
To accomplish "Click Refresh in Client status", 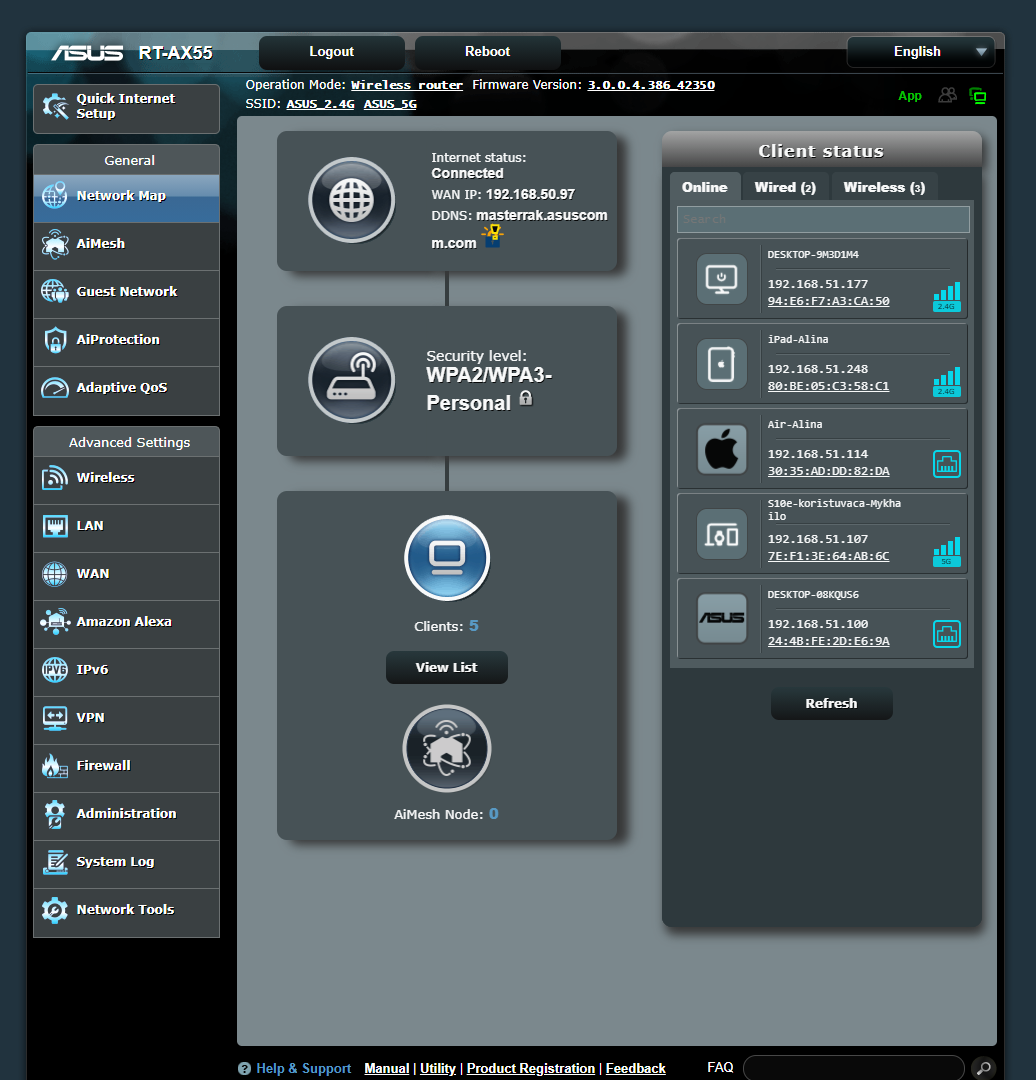I will click(x=831, y=703).
